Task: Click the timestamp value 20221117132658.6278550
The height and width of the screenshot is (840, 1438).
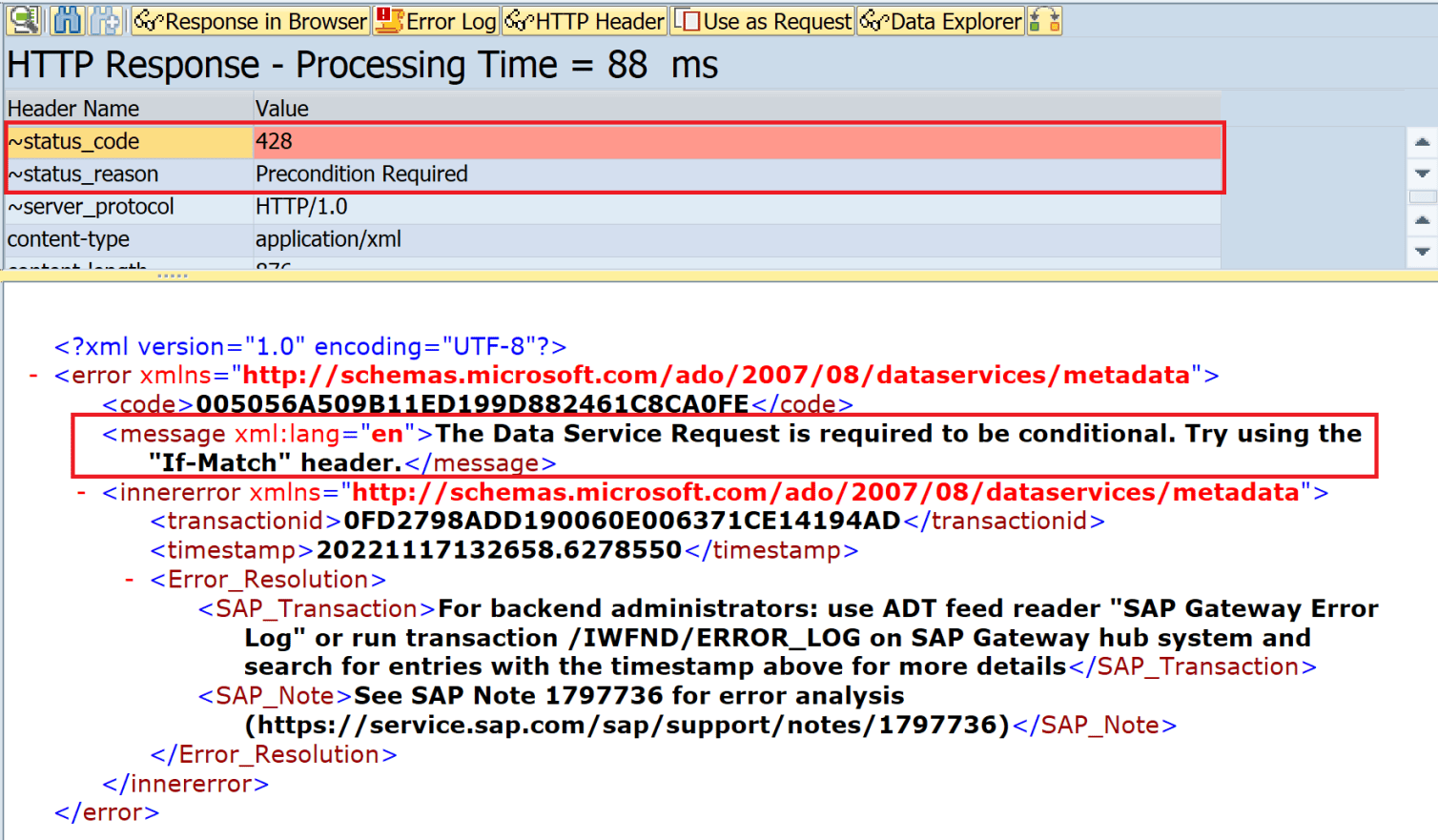Action: 499,551
